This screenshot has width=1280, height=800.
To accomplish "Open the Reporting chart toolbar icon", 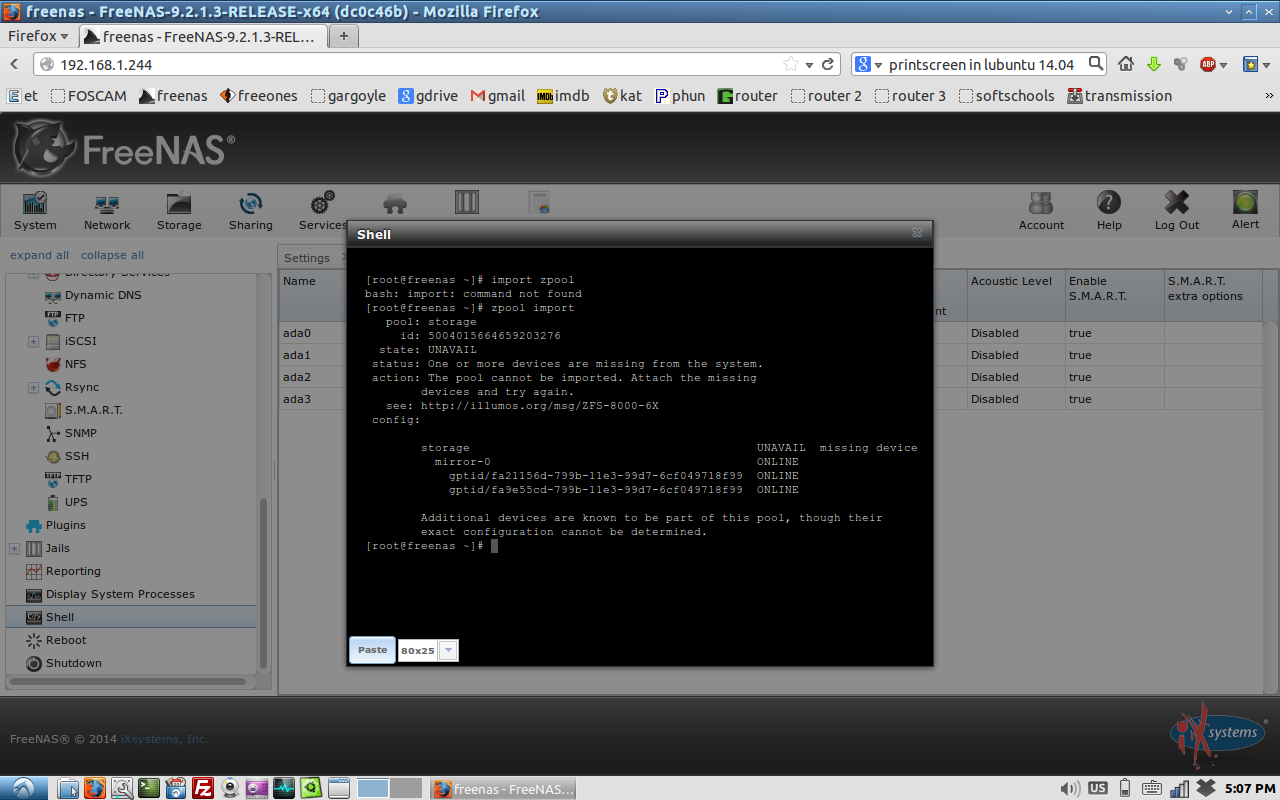I will (x=539, y=203).
